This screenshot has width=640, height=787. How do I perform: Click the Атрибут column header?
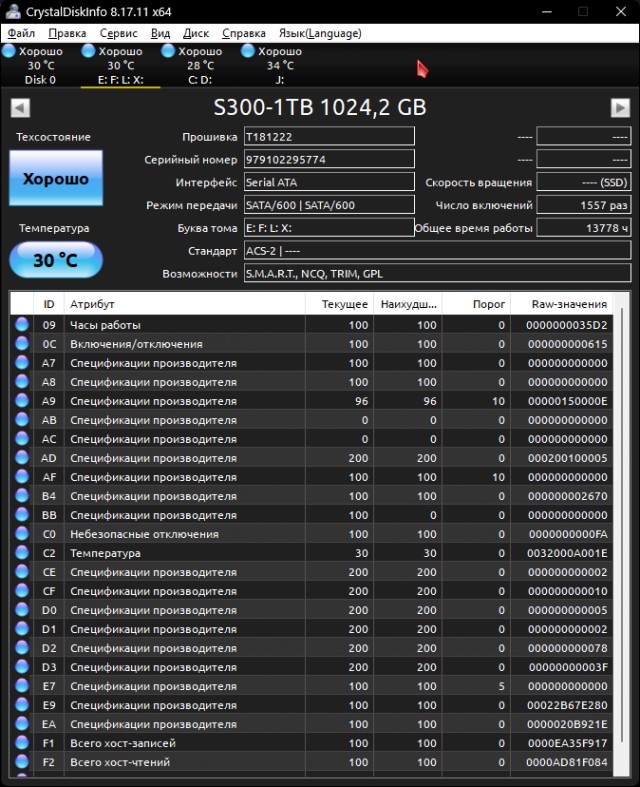click(184, 304)
